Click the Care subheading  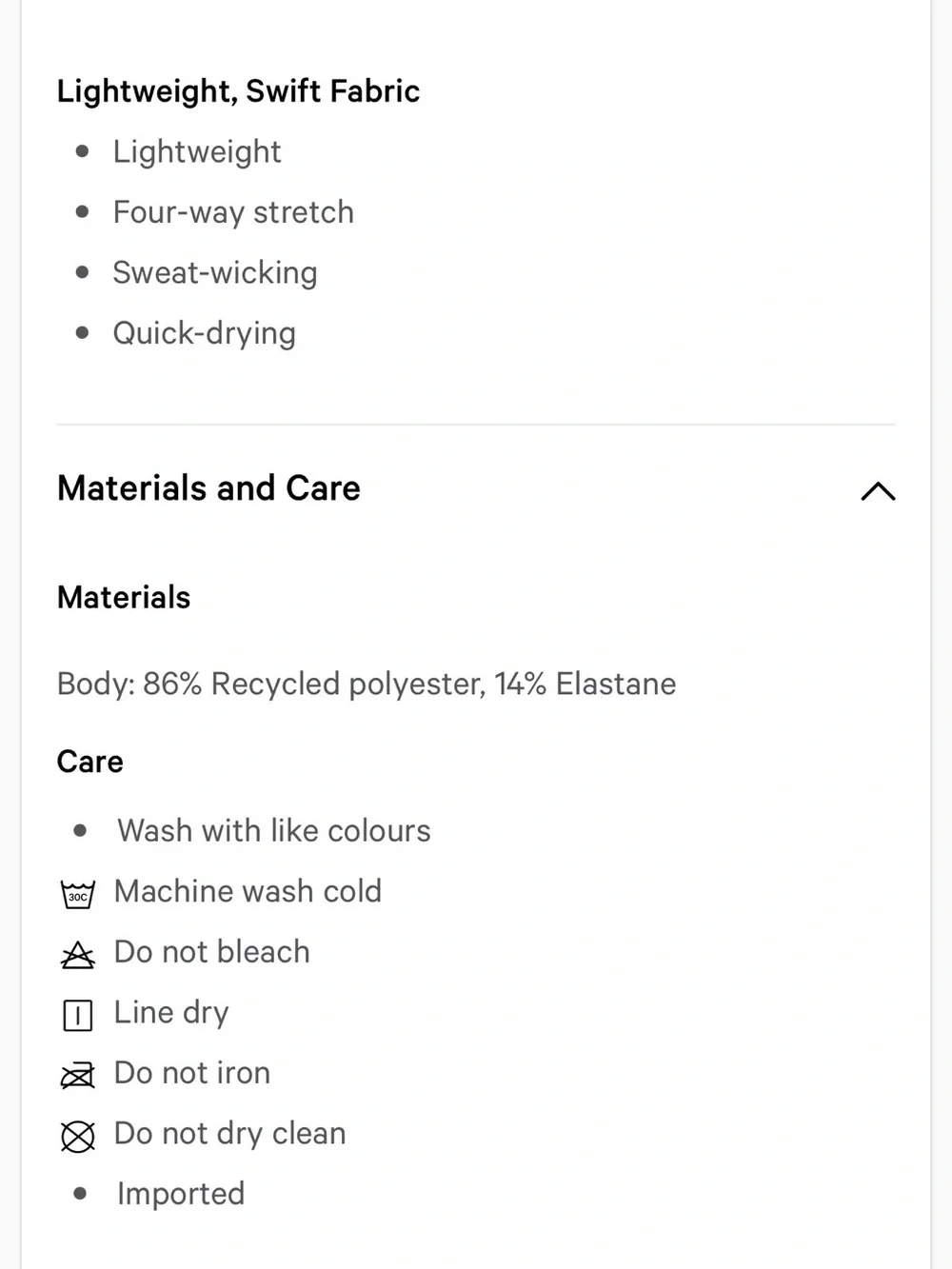pos(90,762)
